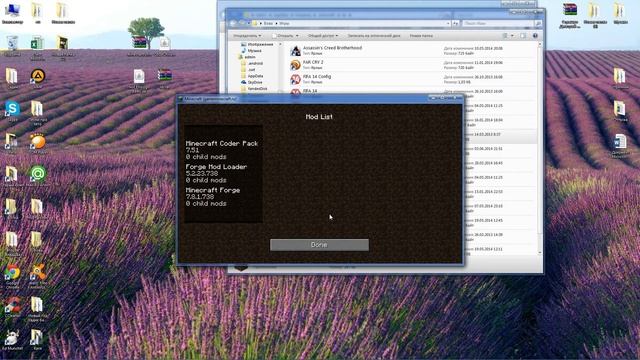Select Forge Mod Loader in mod list
The height and width of the screenshot is (360, 640).
pos(222,173)
